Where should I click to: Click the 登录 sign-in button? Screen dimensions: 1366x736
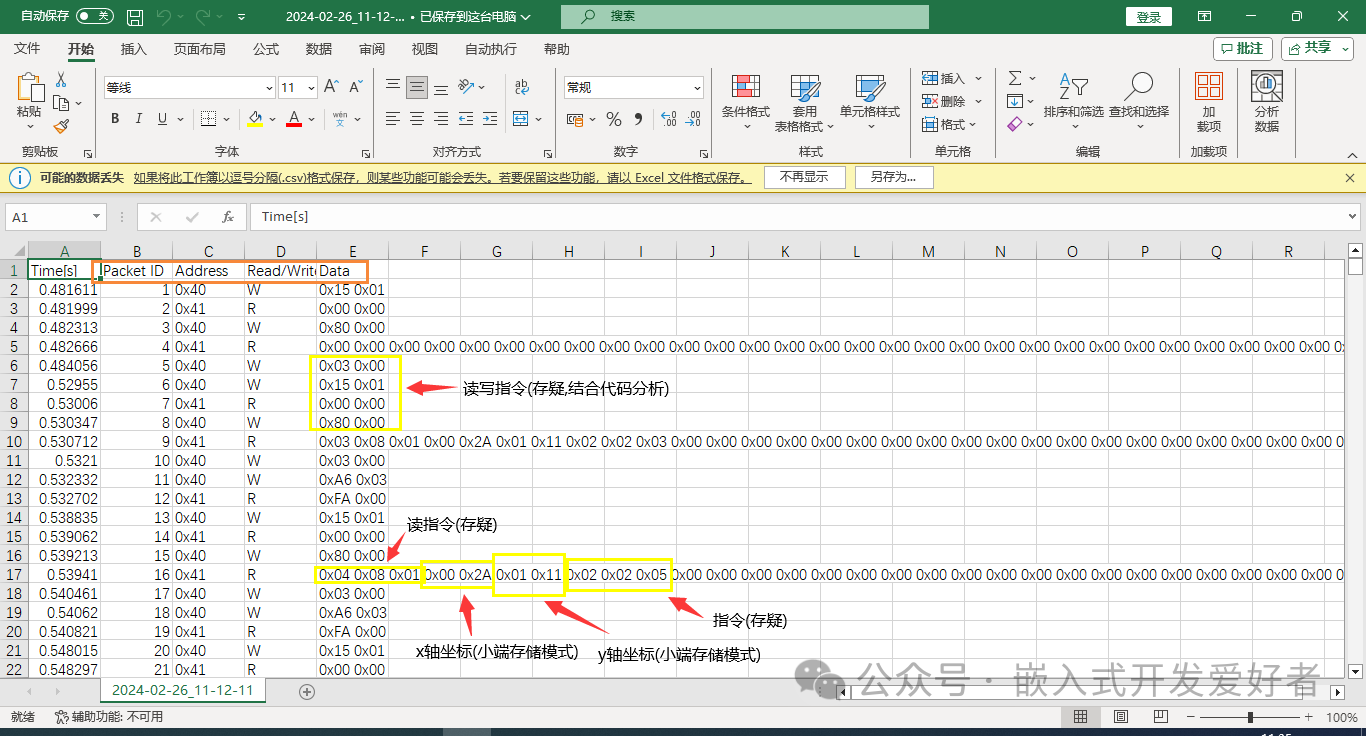[x=1149, y=17]
